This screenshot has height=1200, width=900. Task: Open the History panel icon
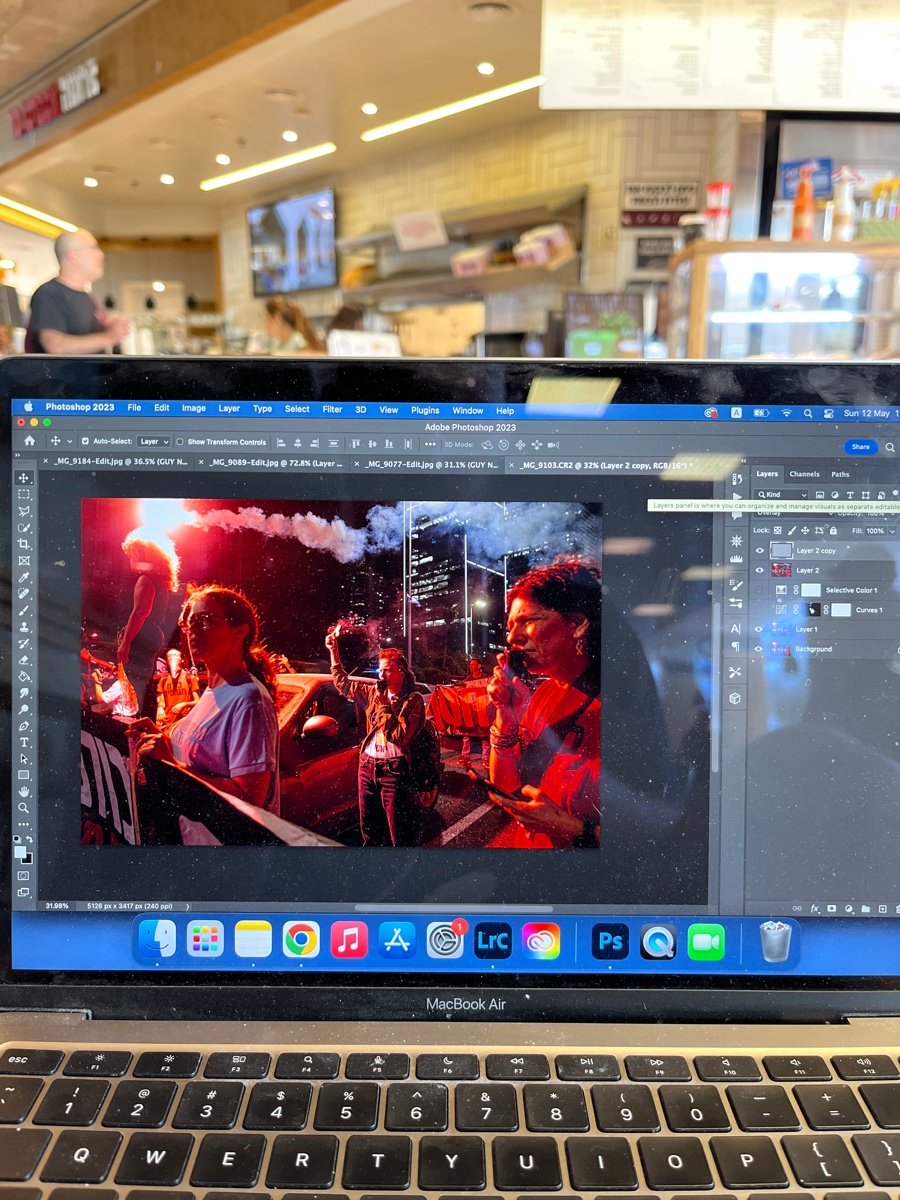pyautogui.click(x=737, y=479)
